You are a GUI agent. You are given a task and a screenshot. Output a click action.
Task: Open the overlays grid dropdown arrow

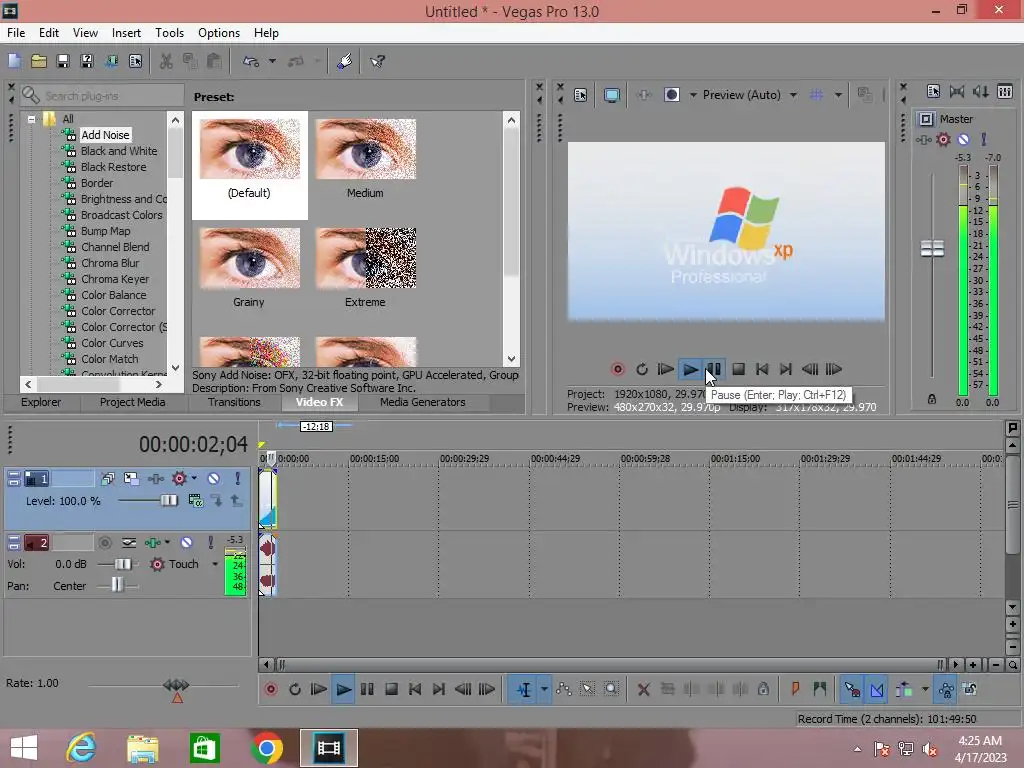838,95
